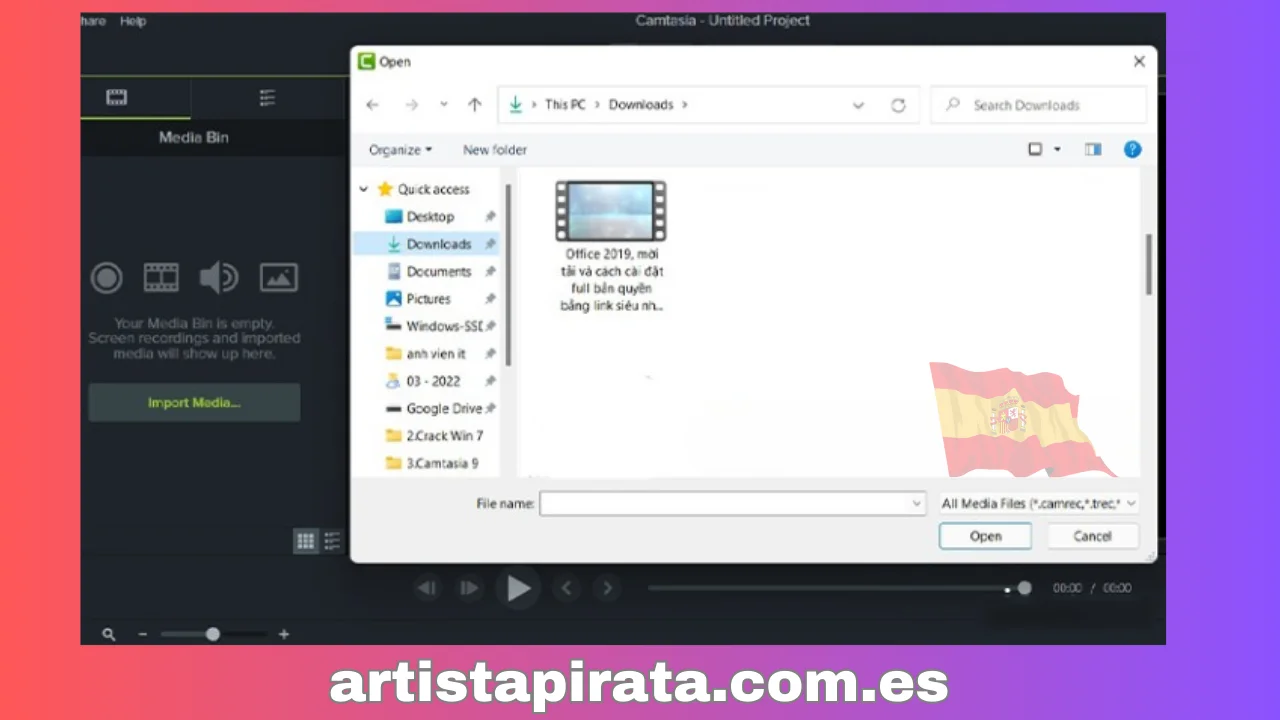Click This PC in the address path
This screenshot has height=720, width=1280.
tap(565, 105)
